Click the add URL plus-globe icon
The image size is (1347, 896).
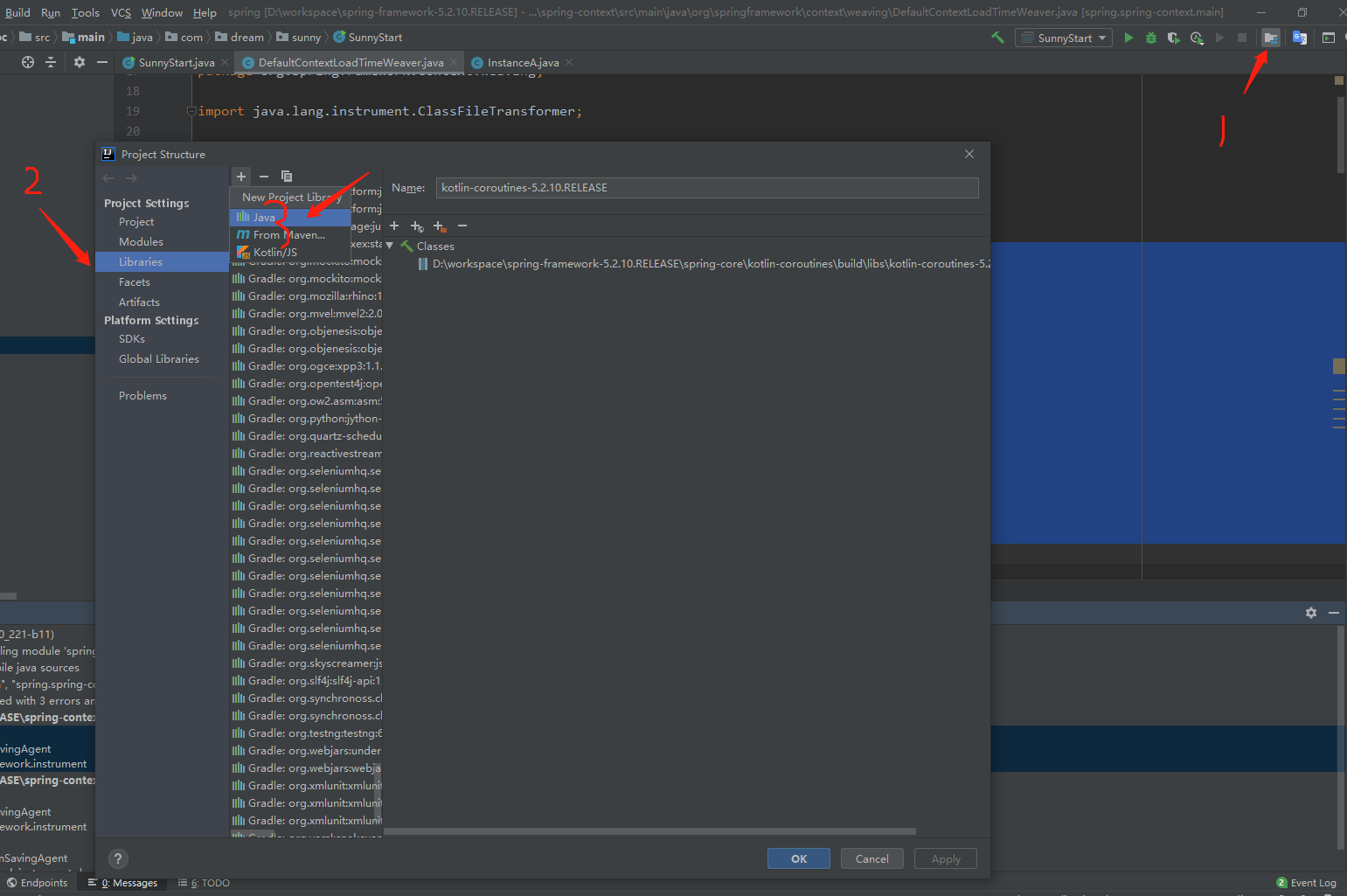click(x=417, y=226)
